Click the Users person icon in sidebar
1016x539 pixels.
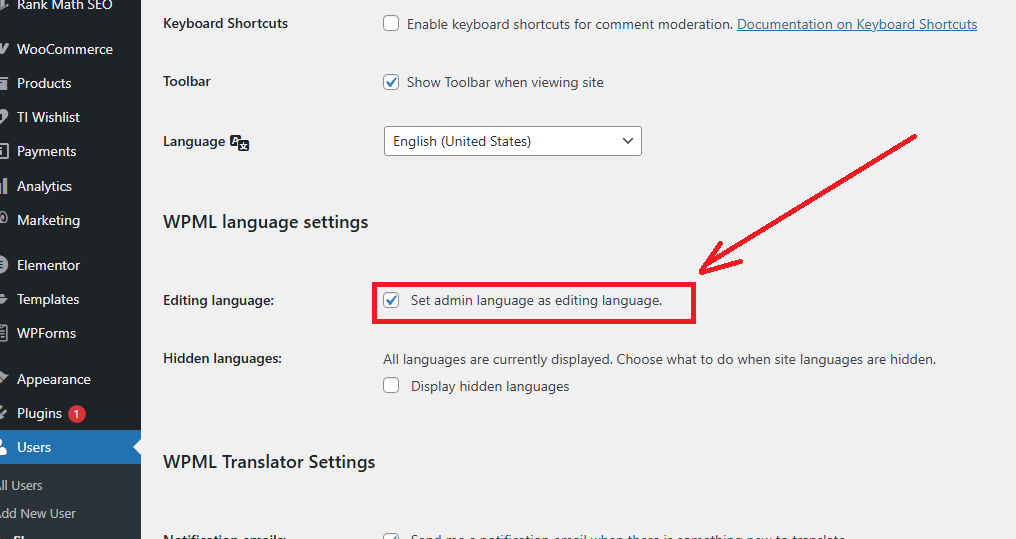(3, 447)
